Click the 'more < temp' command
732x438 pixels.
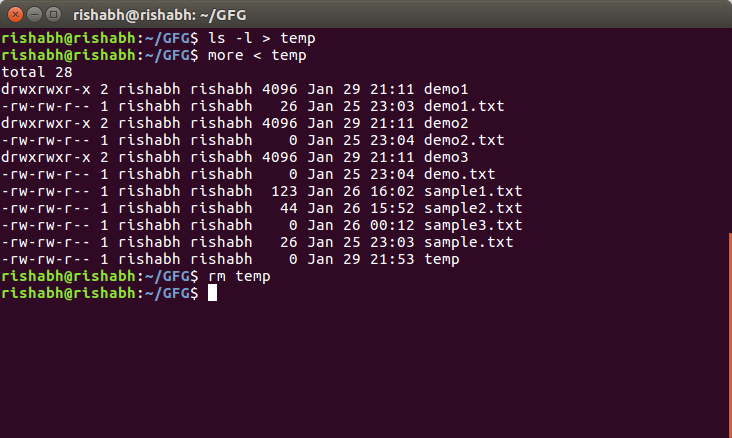click(257, 55)
